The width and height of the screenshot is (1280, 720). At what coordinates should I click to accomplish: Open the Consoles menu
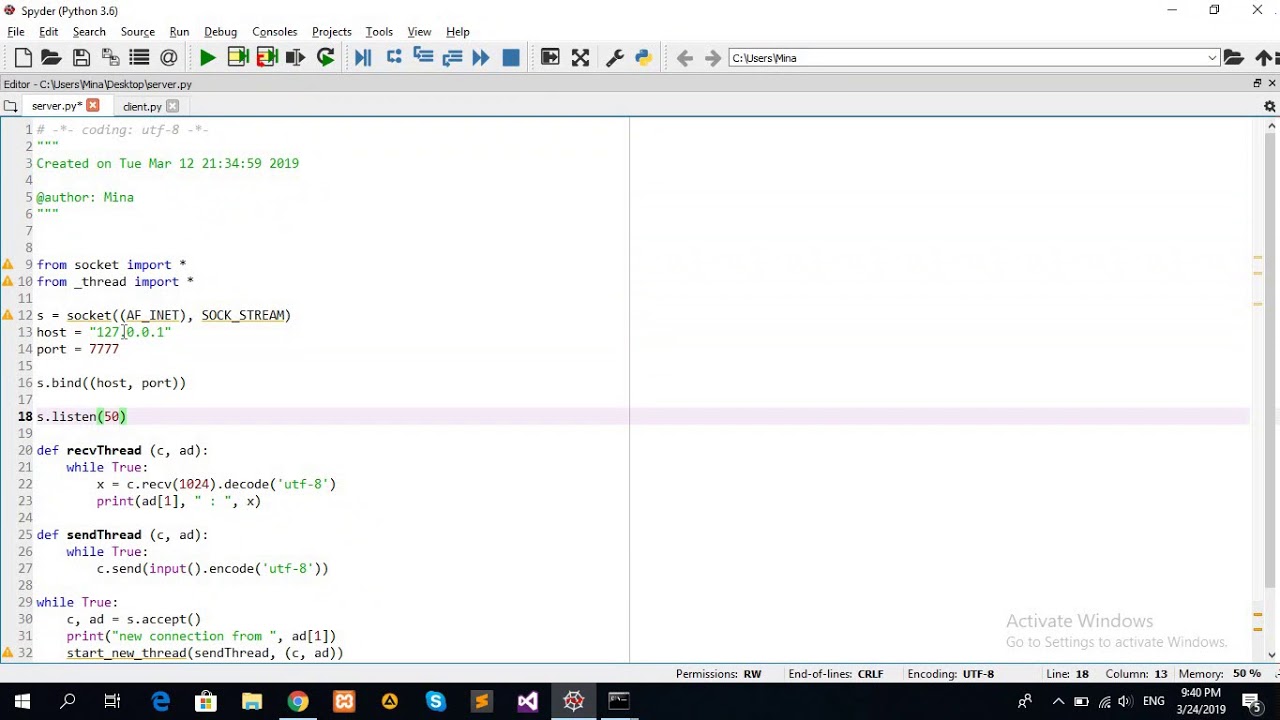coord(275,32)
